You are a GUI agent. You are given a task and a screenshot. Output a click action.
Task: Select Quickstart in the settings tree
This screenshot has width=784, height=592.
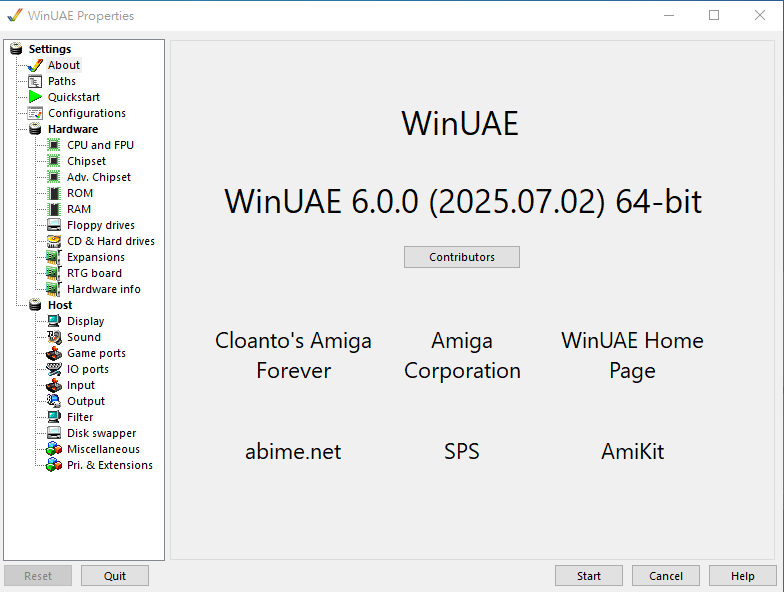74,97
